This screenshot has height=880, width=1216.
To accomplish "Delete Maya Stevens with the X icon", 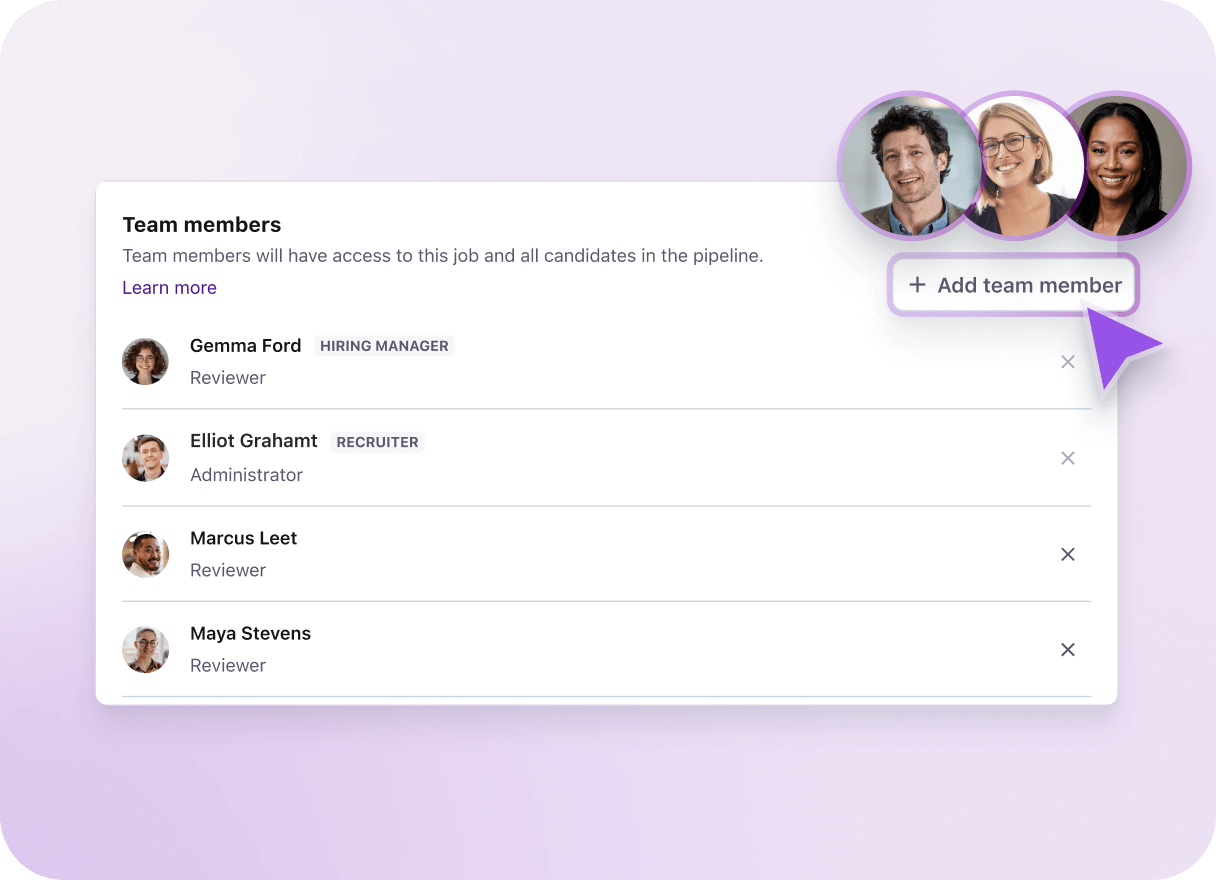I will 1068,650.
